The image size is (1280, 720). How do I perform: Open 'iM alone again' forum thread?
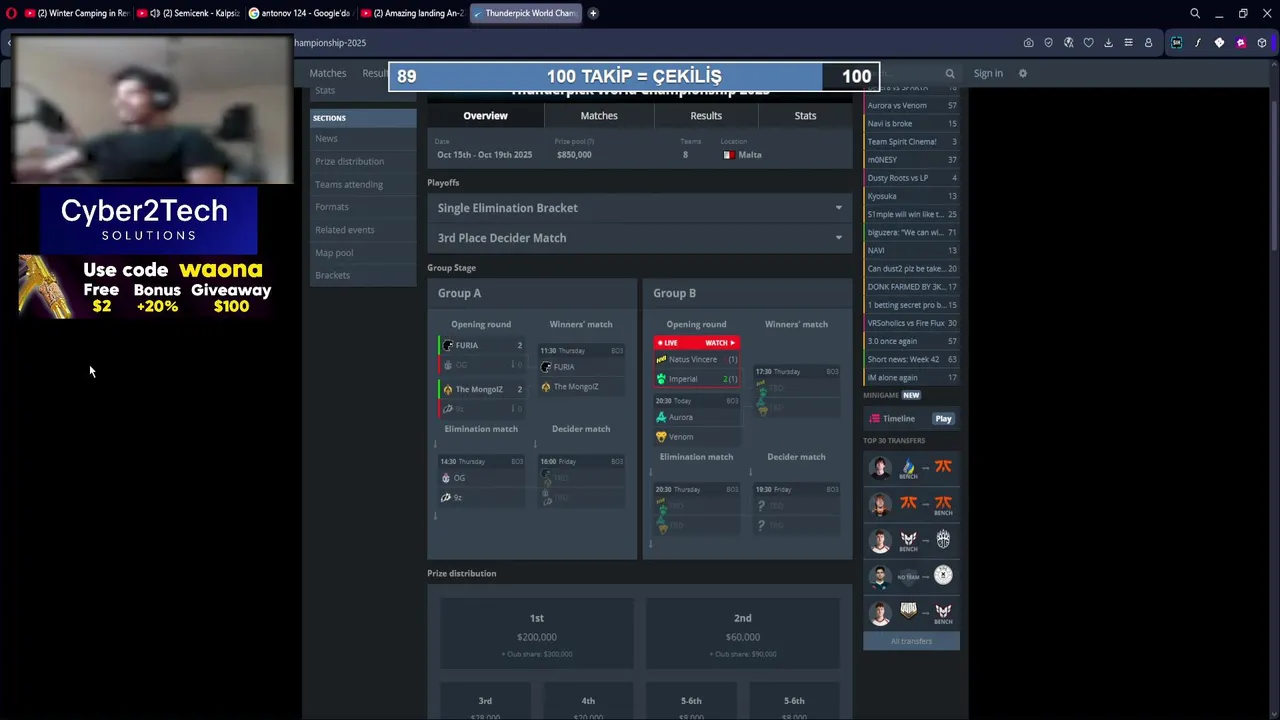(x=911, y=378)
